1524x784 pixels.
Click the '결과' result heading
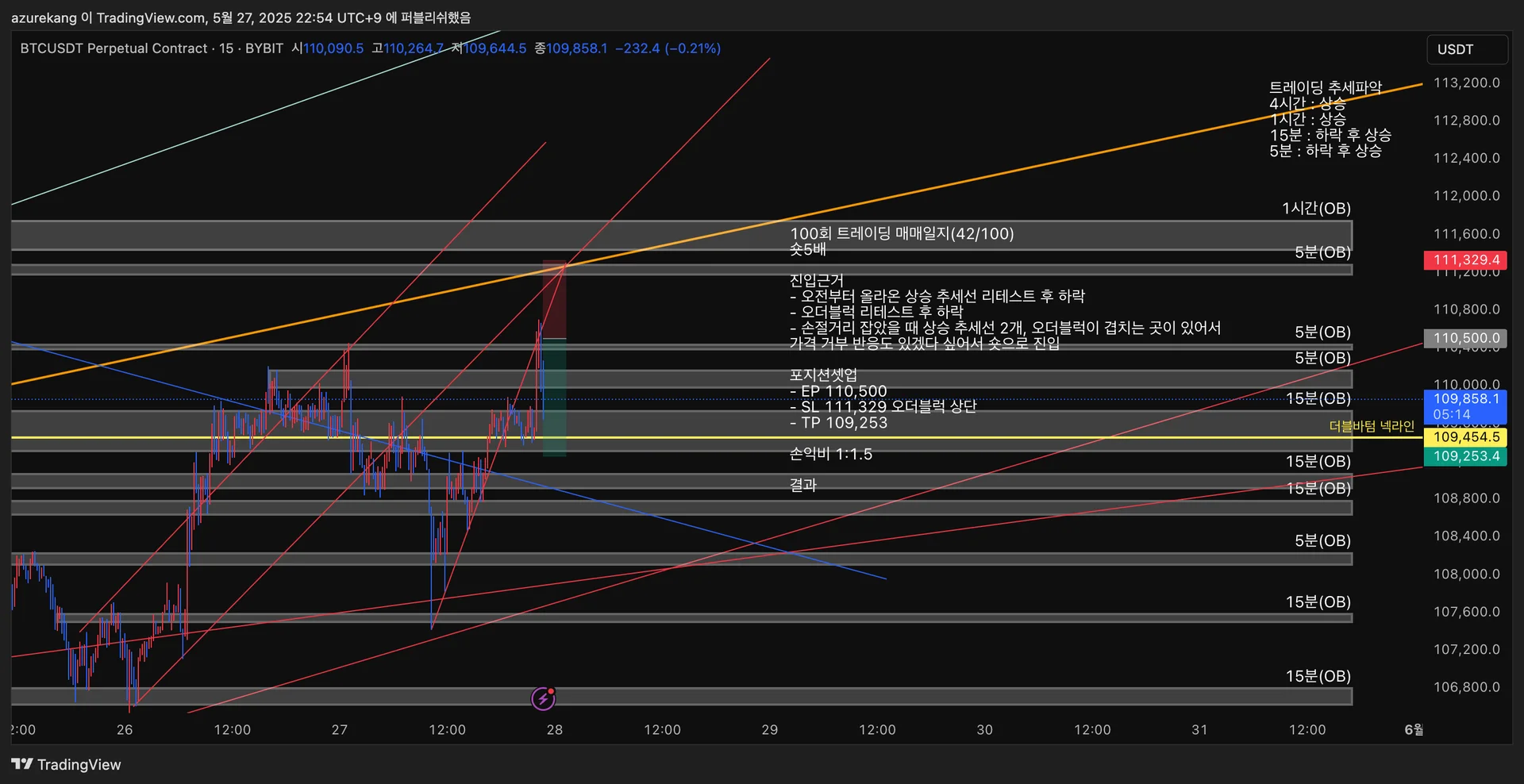[802, 485]
